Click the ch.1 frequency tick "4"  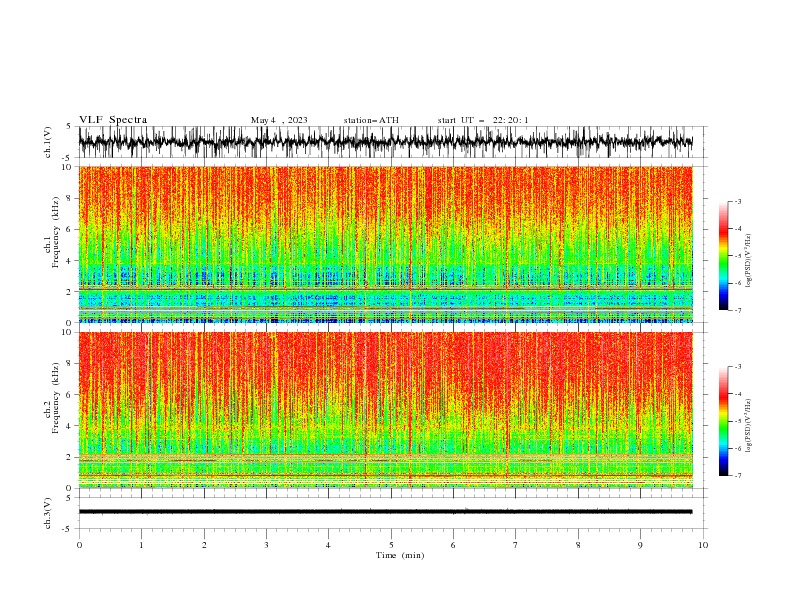(70, 261)
